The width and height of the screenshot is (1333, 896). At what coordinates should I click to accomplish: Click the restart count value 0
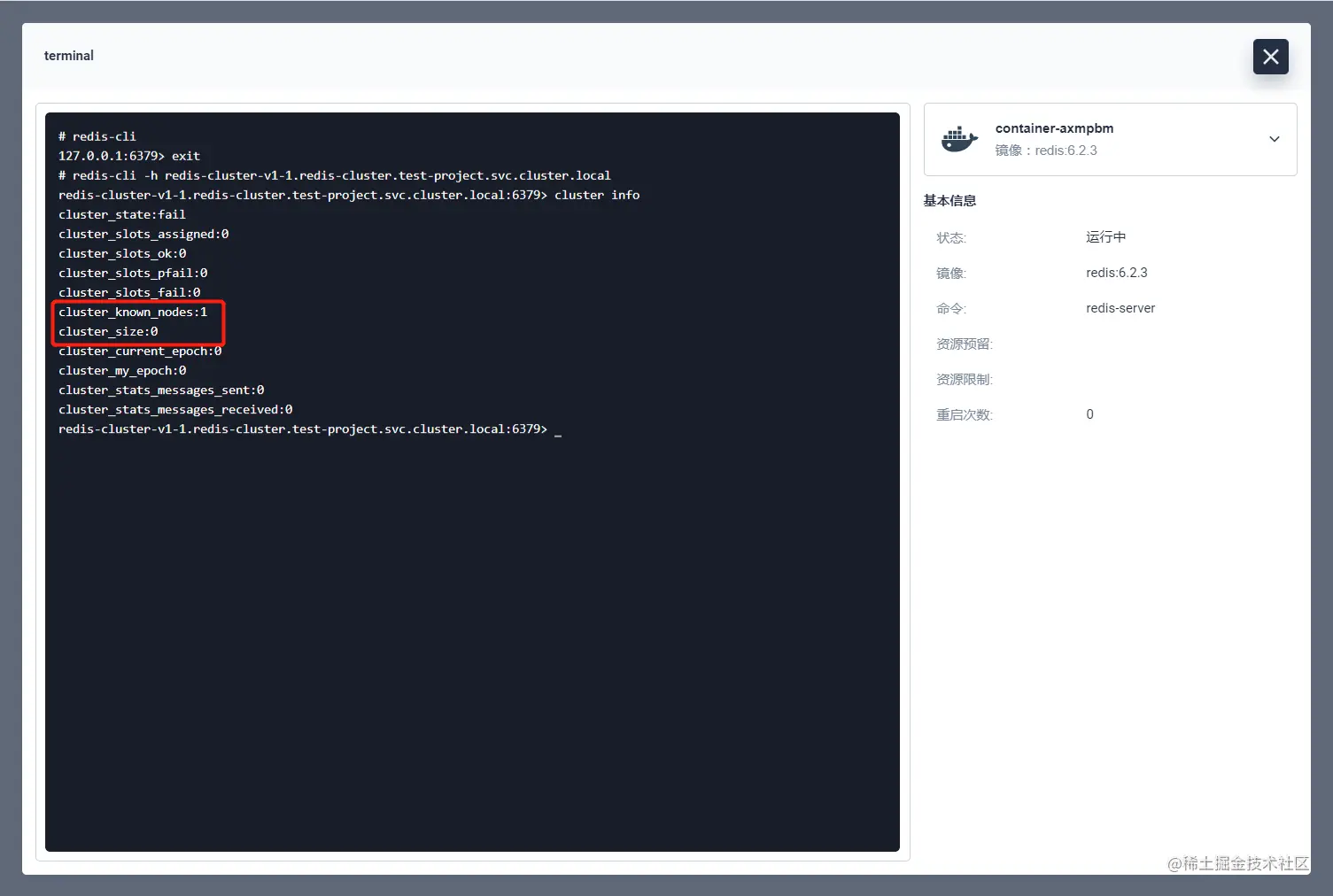click(x=1089, y=414)
